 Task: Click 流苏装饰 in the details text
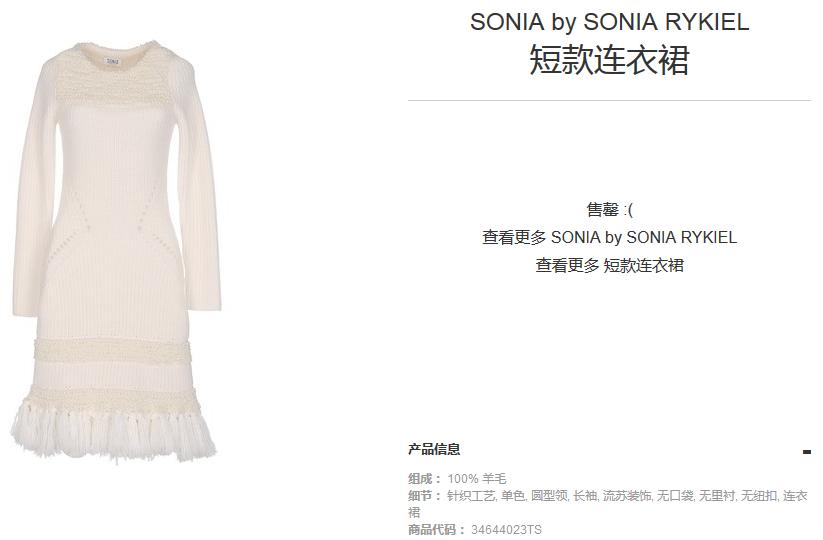(x=626, y=495)
